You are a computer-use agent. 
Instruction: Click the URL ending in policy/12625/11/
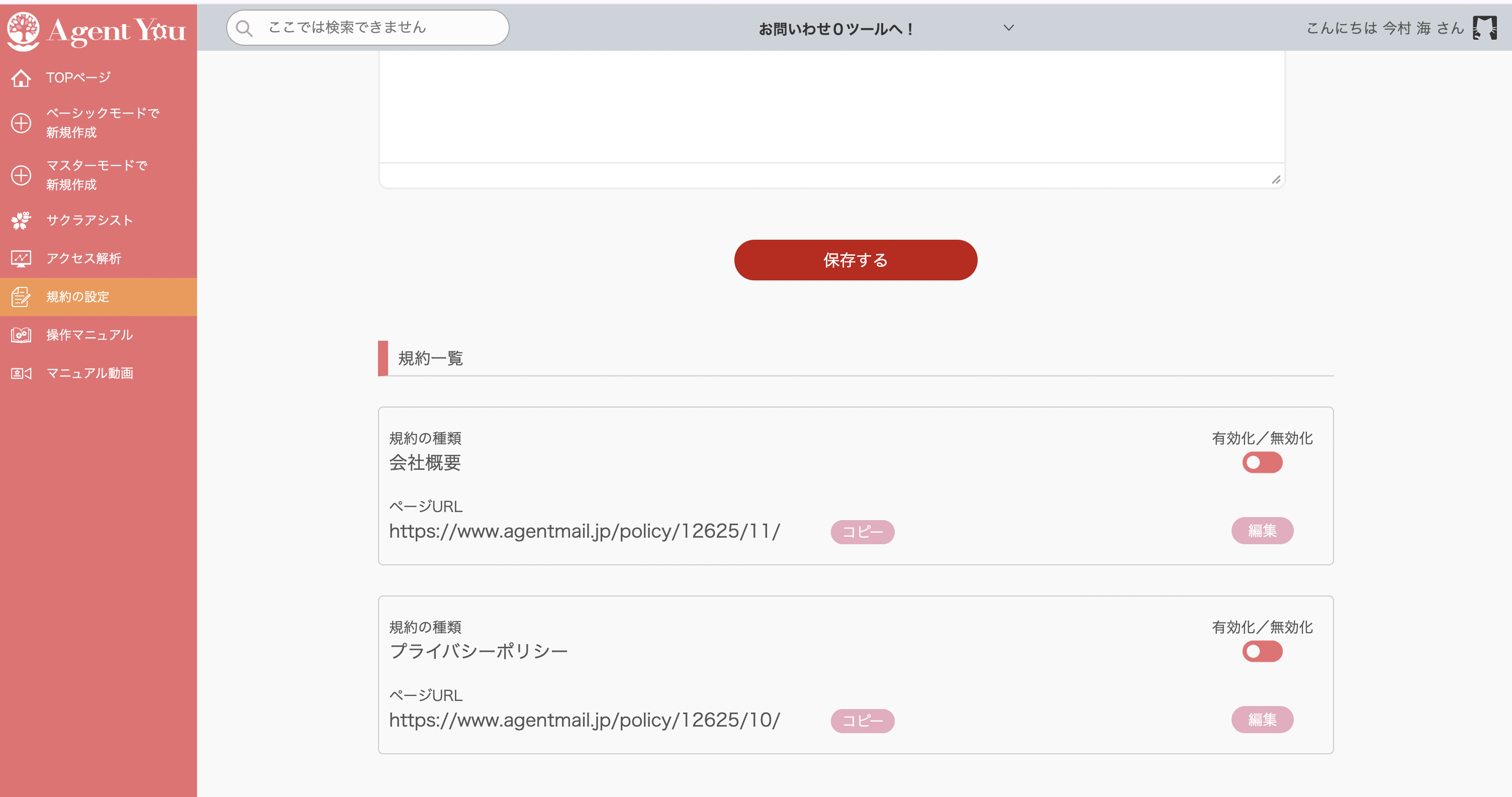pos(585,531)
